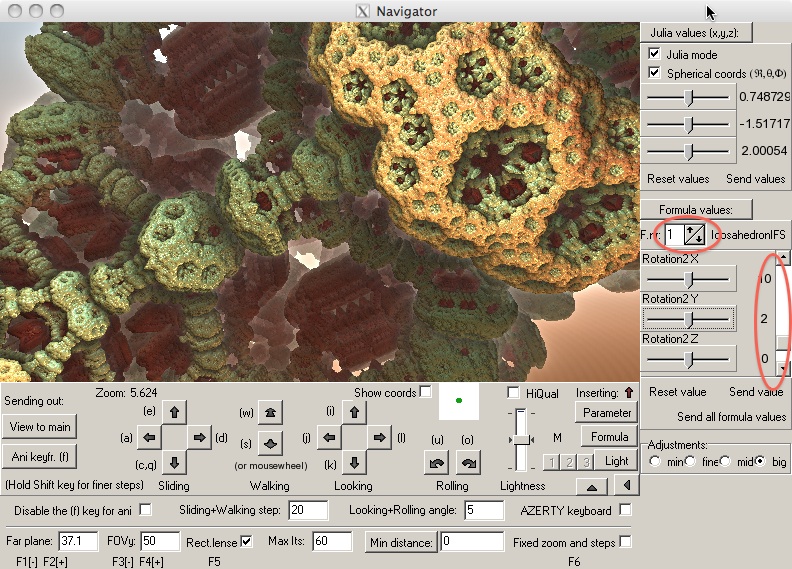This screenshot has width=792, height=569.
Task: Click the sliding left arrow (a)
Action: tap(149, 437)
